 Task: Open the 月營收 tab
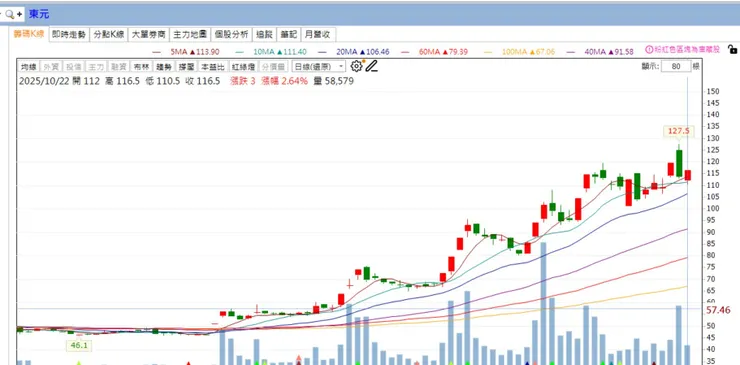pyautogui.click(x=318, y=34)
